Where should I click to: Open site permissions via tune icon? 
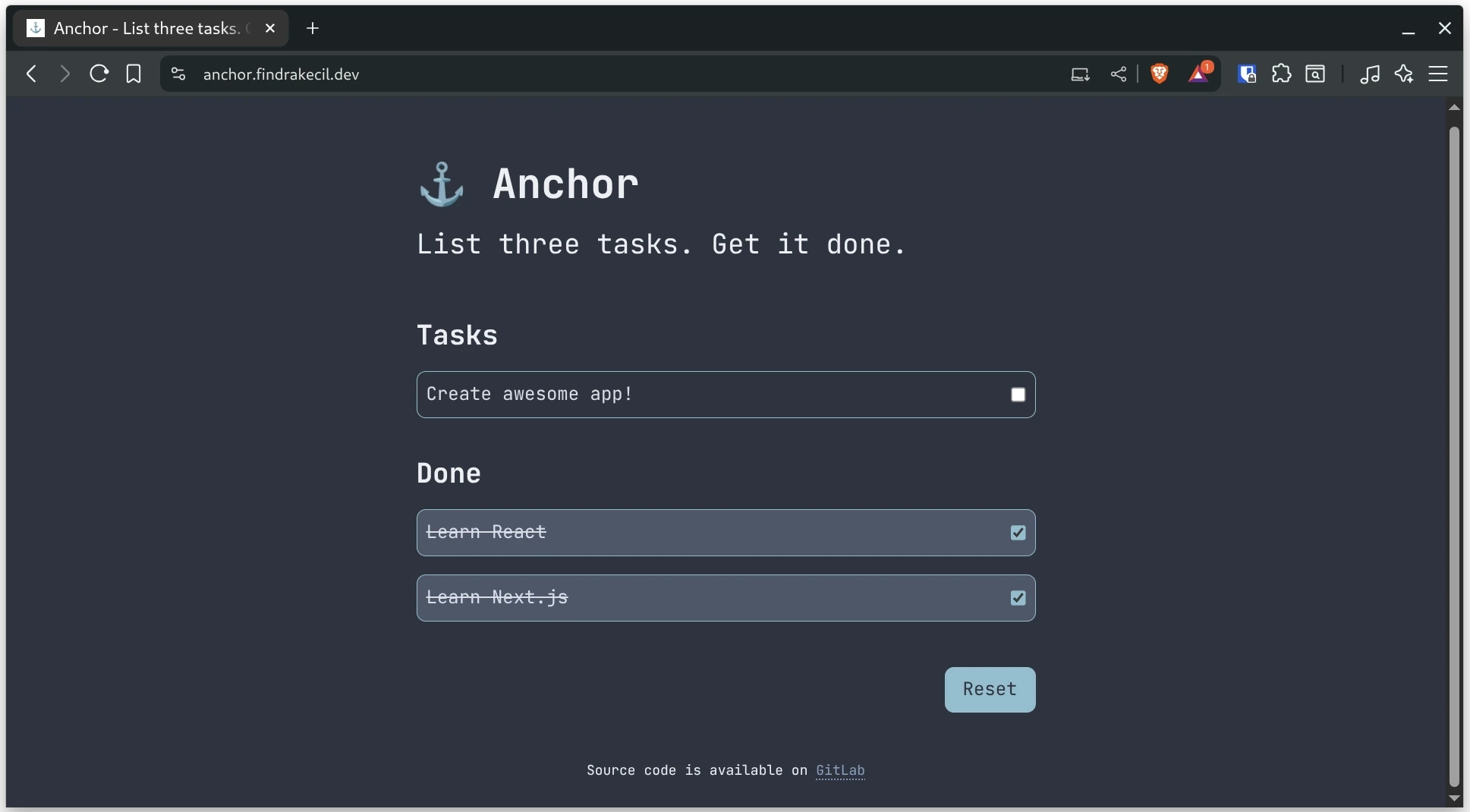pos(178,74)
